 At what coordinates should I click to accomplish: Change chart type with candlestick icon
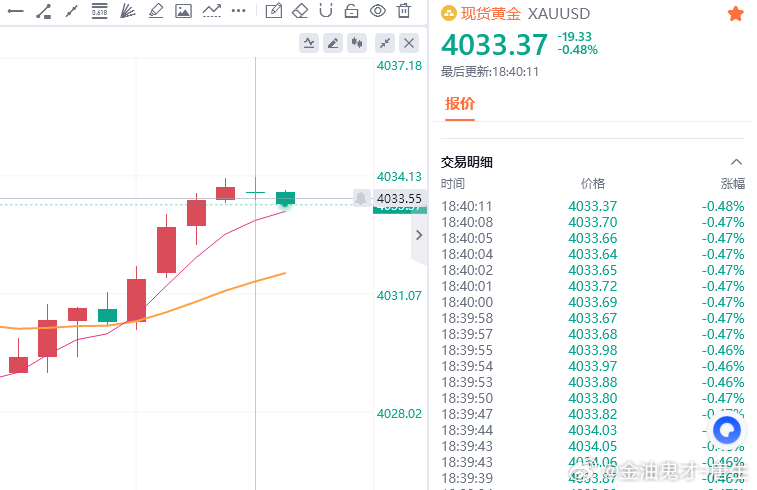pyautogui.click(x=357, y=43)
